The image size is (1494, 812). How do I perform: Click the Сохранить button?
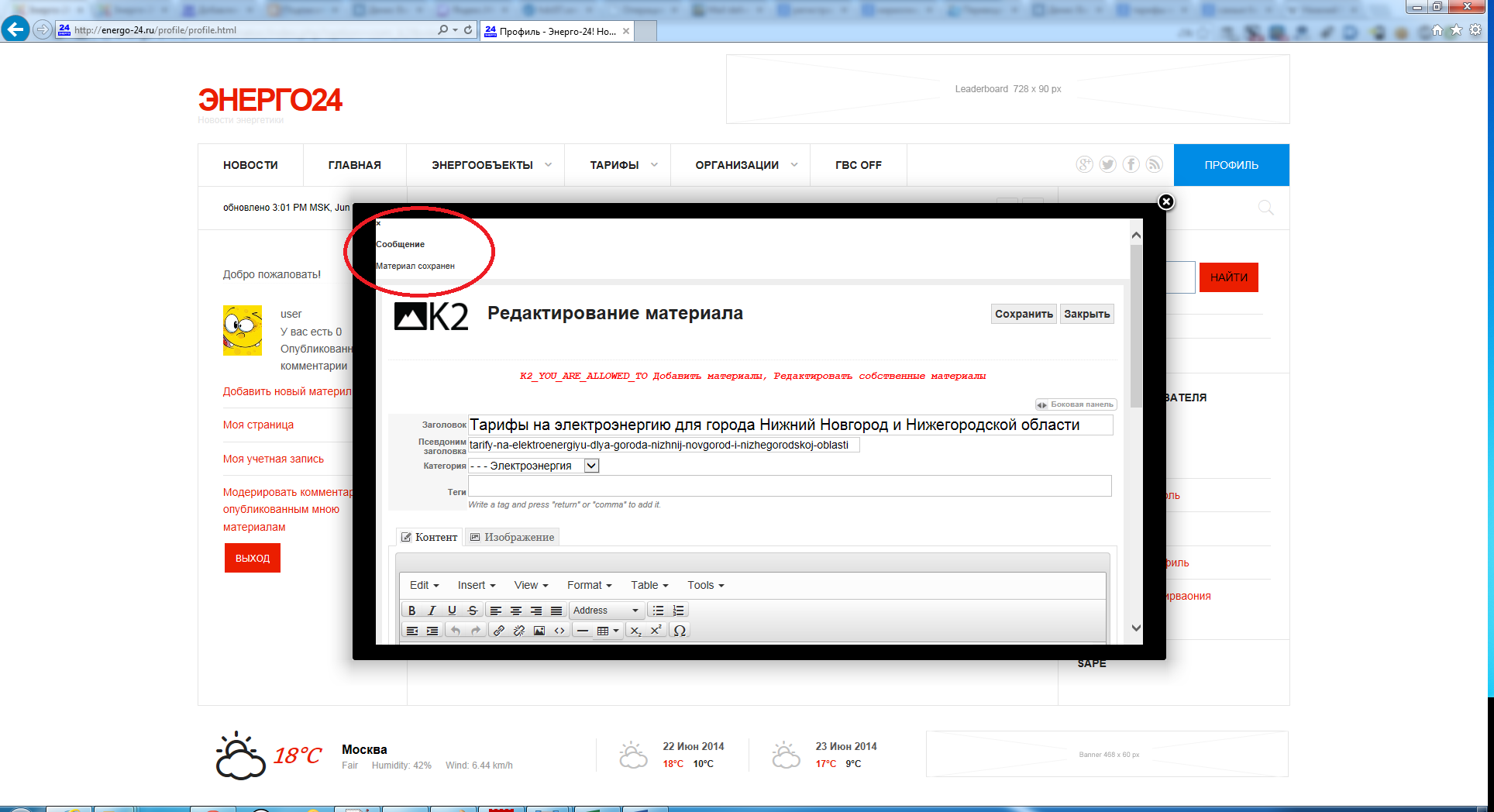tap(1024, 314)
